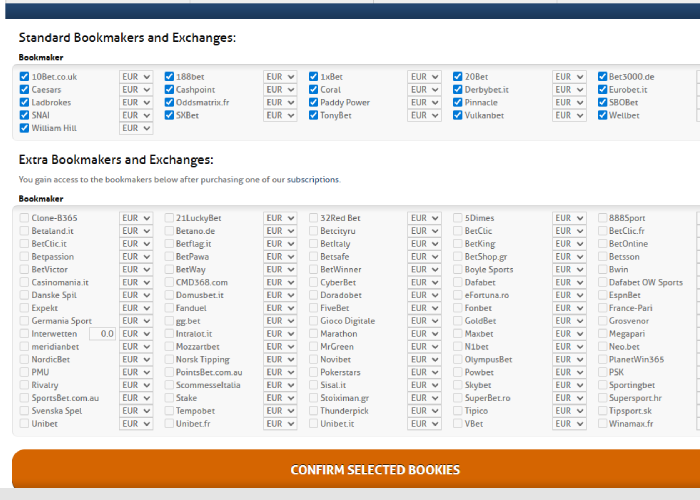The width and height of the screenshot is (700, 500).
Task: Tick the BetWay checkbox
Action: (169, 269)
